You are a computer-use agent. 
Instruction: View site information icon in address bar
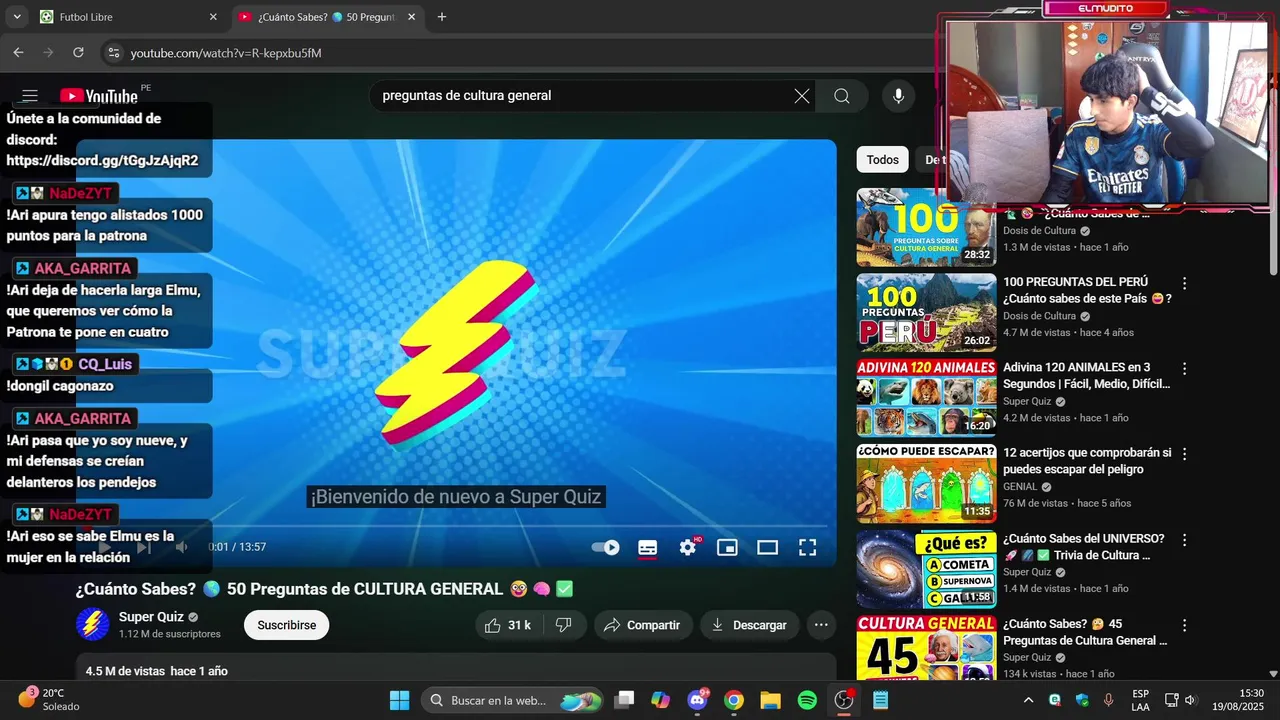tap(113, 53)
